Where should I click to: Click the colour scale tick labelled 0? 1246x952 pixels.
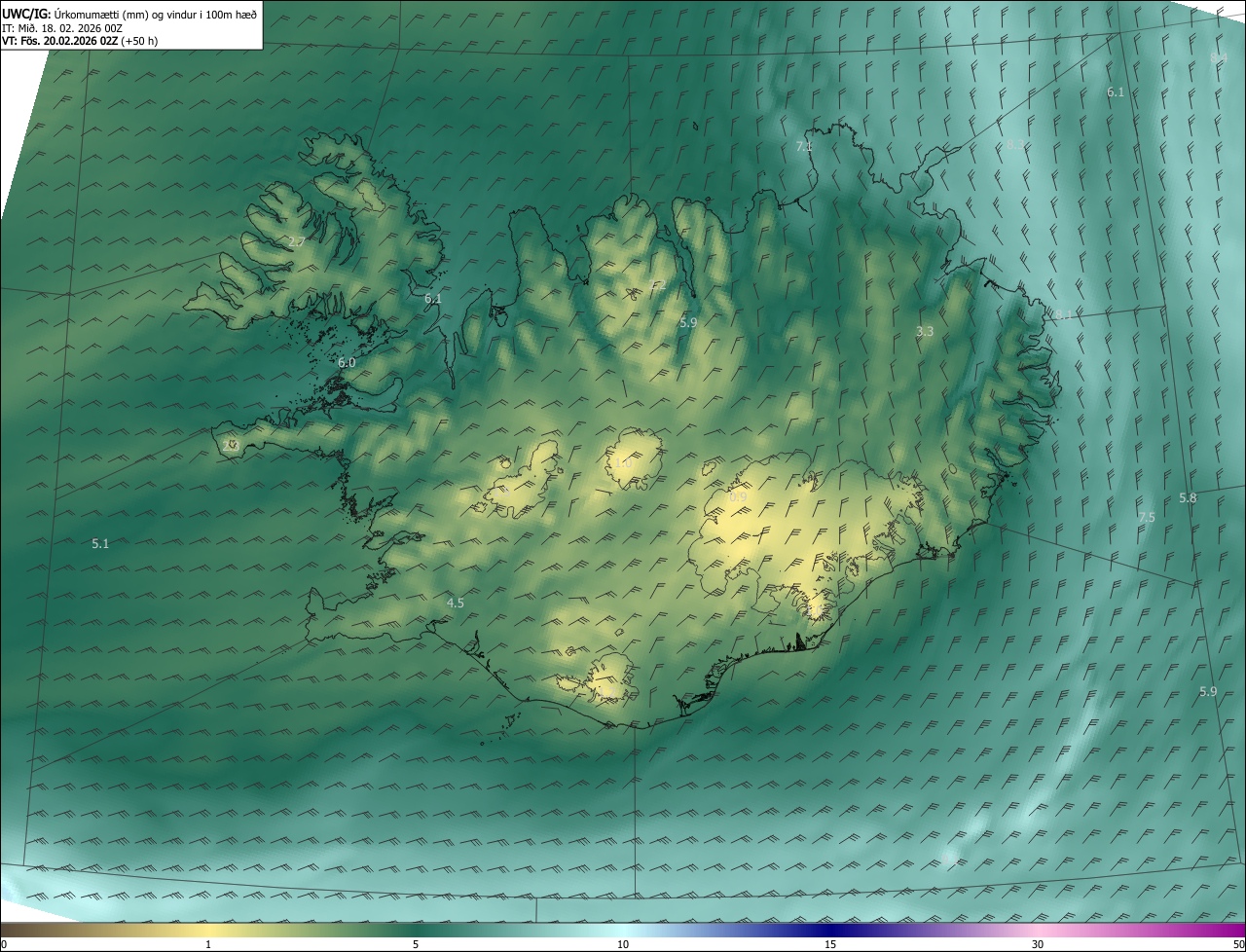point(3,944)
